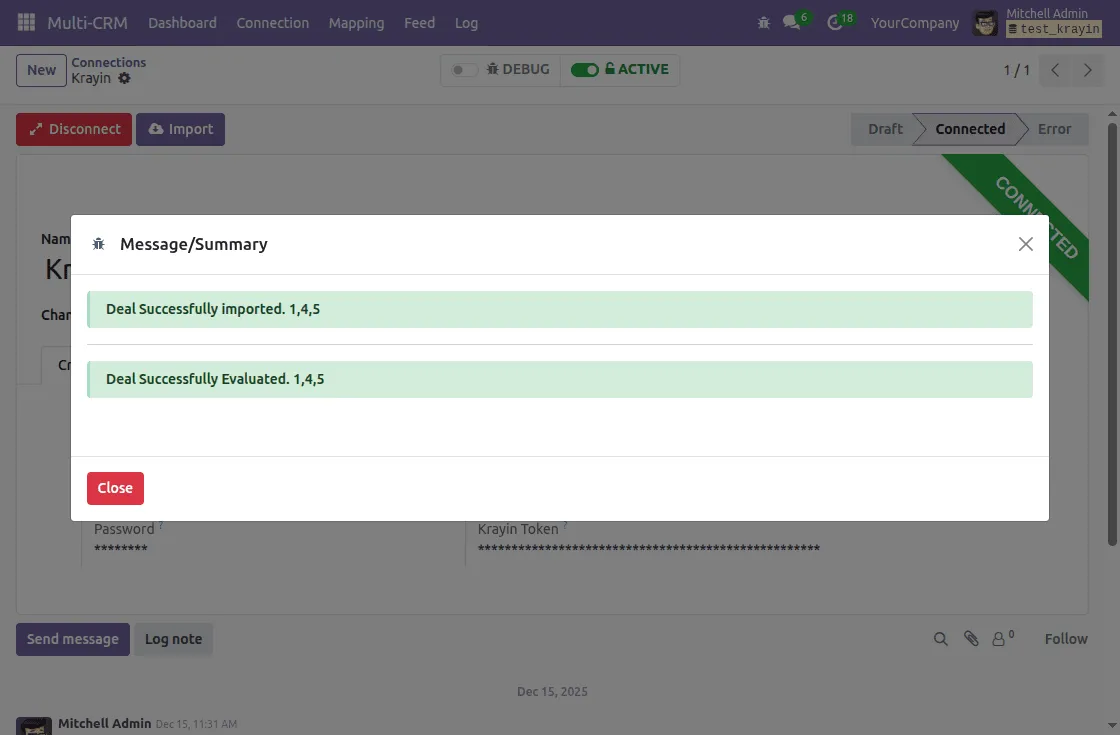Viewport: 1120px width, 735px height.
Task: Click the page vertical scrollbar
Action: tap(1112, 334)
